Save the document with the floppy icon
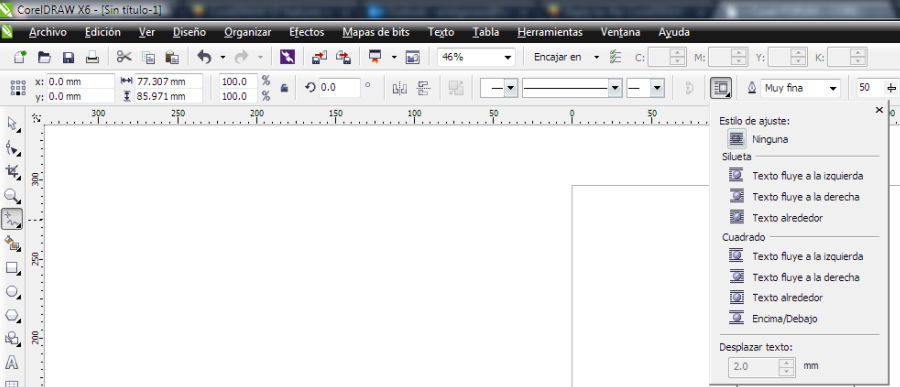This screenshot has width=900, height=387. click(69, 57)
